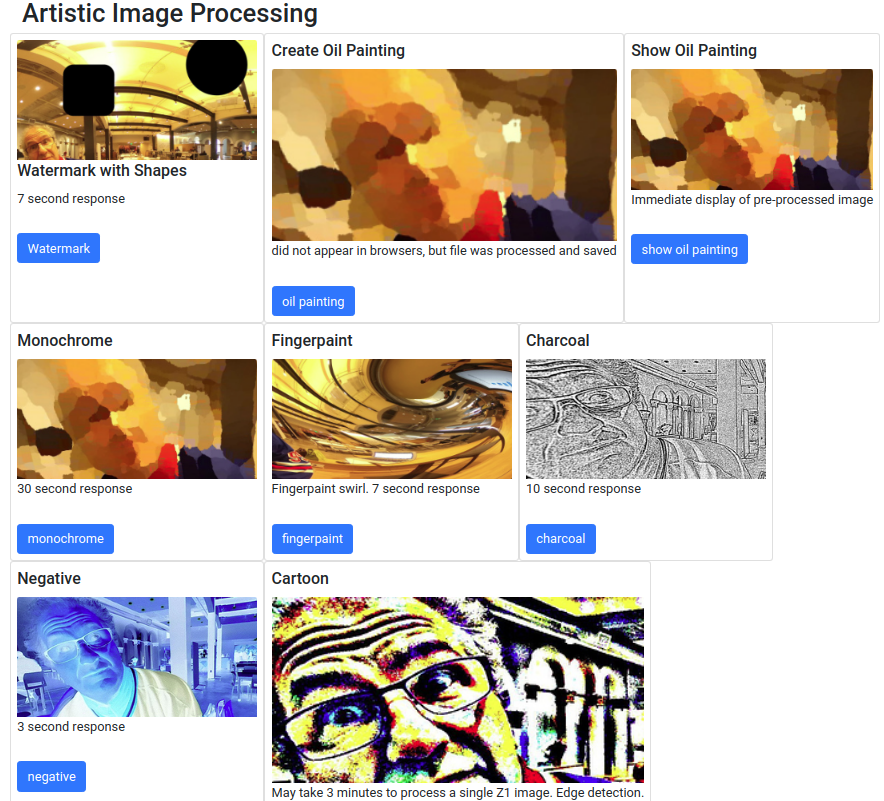Screen dimensions: 884x801
Task: Select the Cartoon effect image
Action: [458, 689]
